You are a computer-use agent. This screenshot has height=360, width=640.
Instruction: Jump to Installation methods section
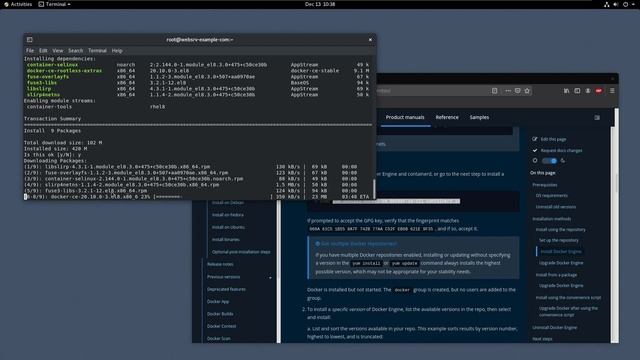(551, 219)
